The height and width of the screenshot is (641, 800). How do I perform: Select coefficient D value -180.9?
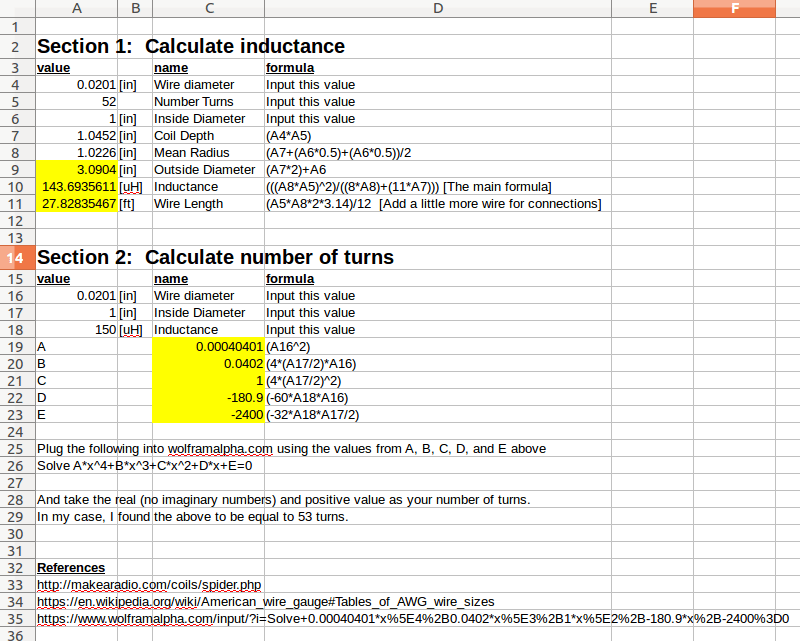coord(208,398)
